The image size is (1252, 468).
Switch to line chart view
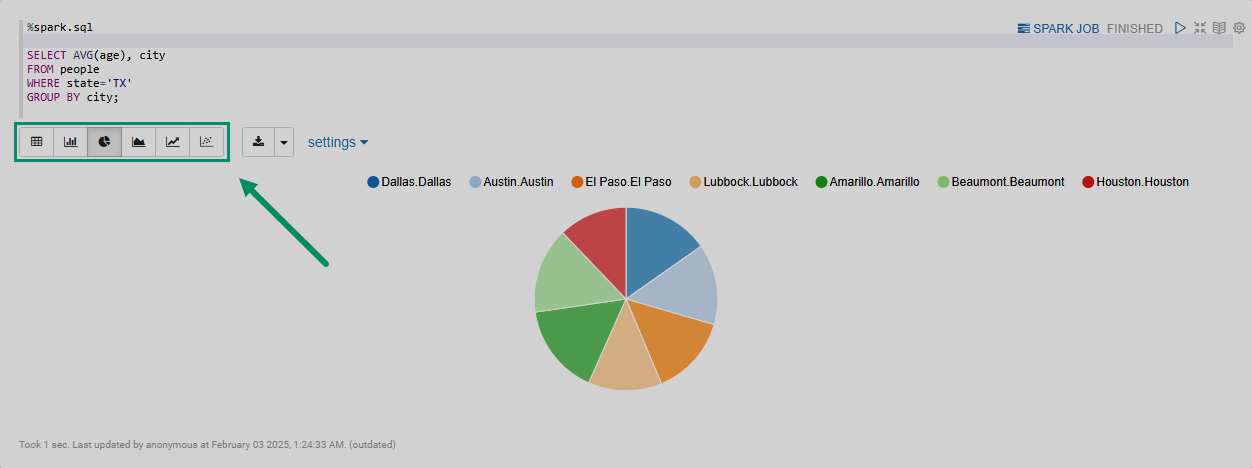click(x=173, y=142)
